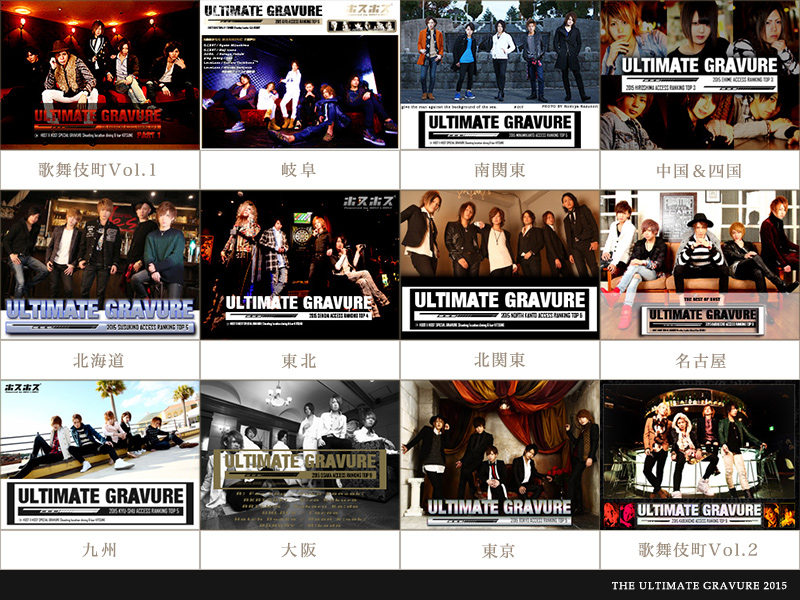Open the 東北 gravure thumbnail image

(299, 265)
